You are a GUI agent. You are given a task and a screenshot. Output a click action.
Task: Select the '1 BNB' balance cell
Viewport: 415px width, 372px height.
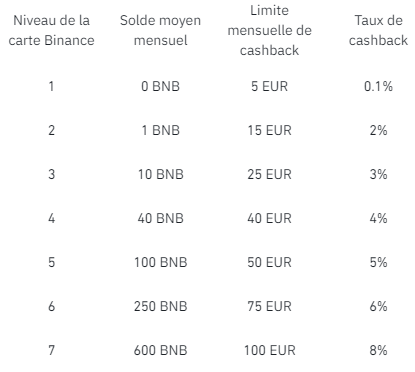tap(160, 130)
